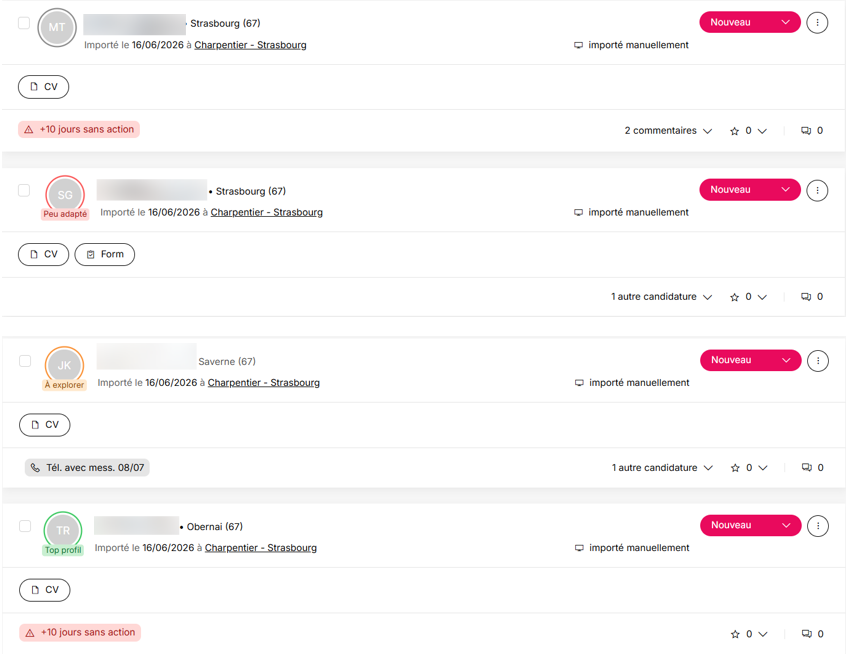The image size is (846, 654).
Task: Open three-dot menu for TR candidate
Action: click(x=818, y=526)
